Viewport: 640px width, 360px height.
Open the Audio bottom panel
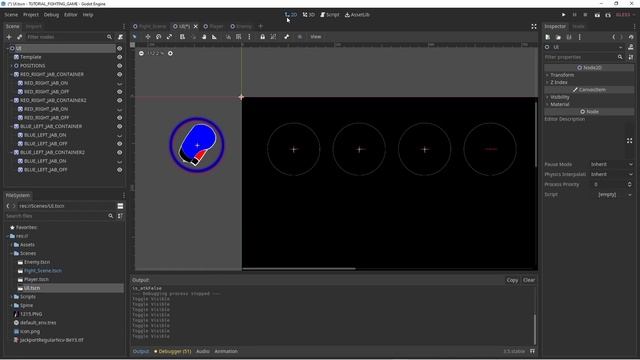[x=203, y=351]
